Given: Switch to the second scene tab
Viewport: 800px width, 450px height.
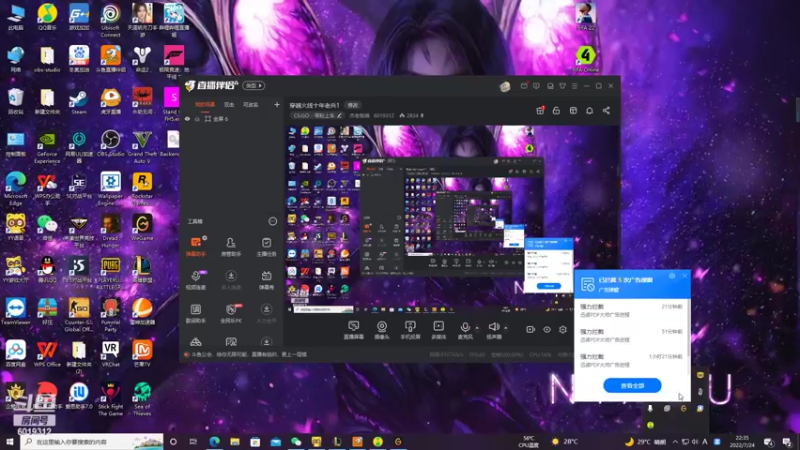Looking at the screenshot, I should 229,105.
